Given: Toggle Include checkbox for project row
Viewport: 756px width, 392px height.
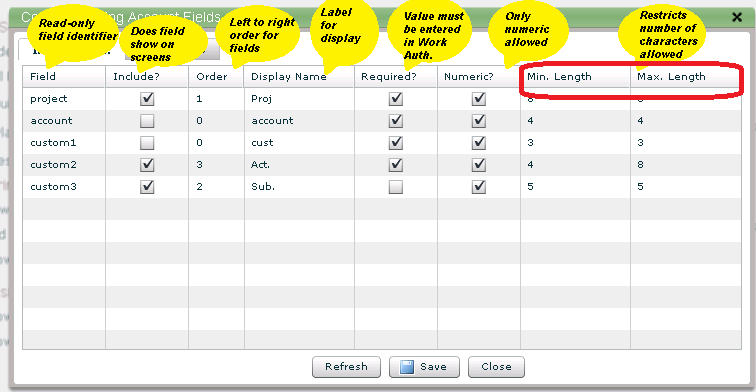Looking at the screenshot, I should point(147,99).
